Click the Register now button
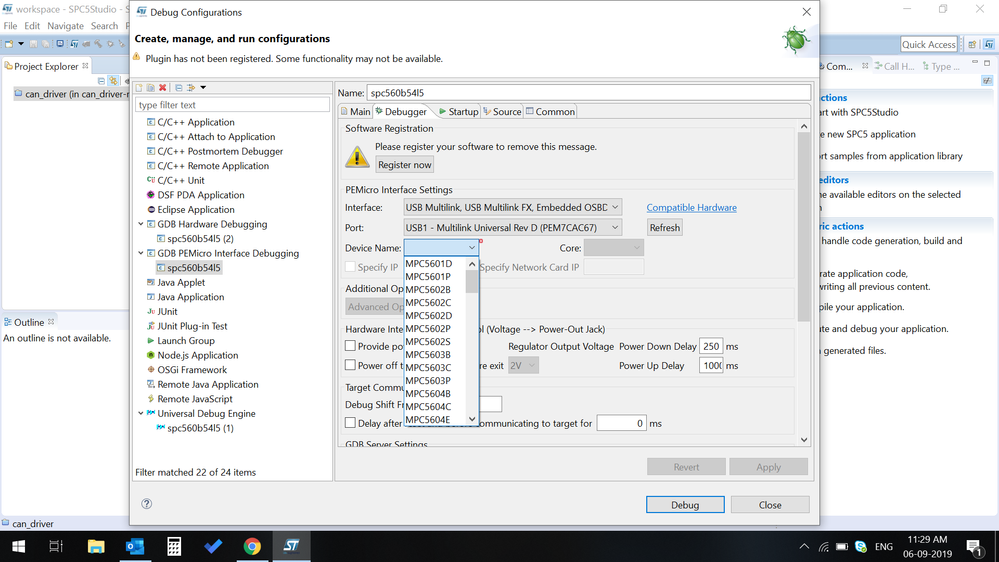This screenshot has height=562, width=999. coord(405,164)
